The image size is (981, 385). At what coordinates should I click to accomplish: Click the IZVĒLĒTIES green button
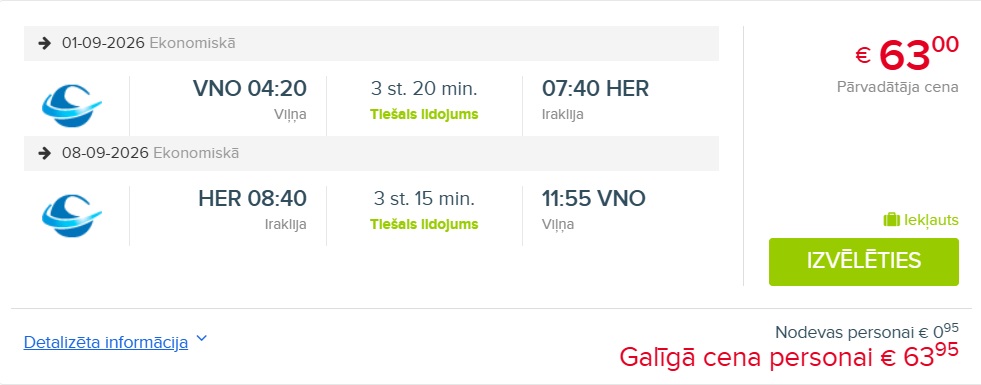(x=863, y=262)
